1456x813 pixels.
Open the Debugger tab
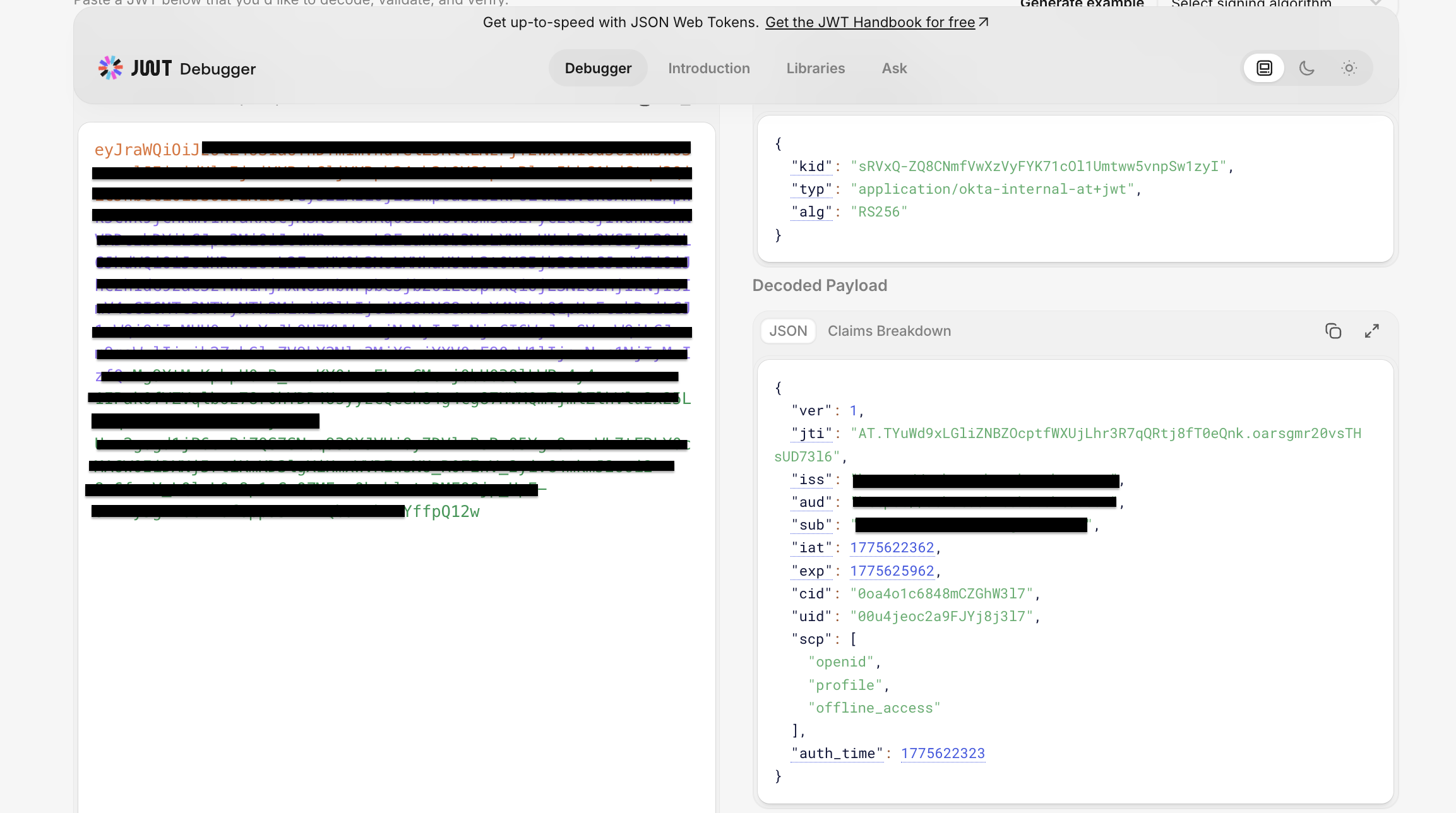(598, 68)
